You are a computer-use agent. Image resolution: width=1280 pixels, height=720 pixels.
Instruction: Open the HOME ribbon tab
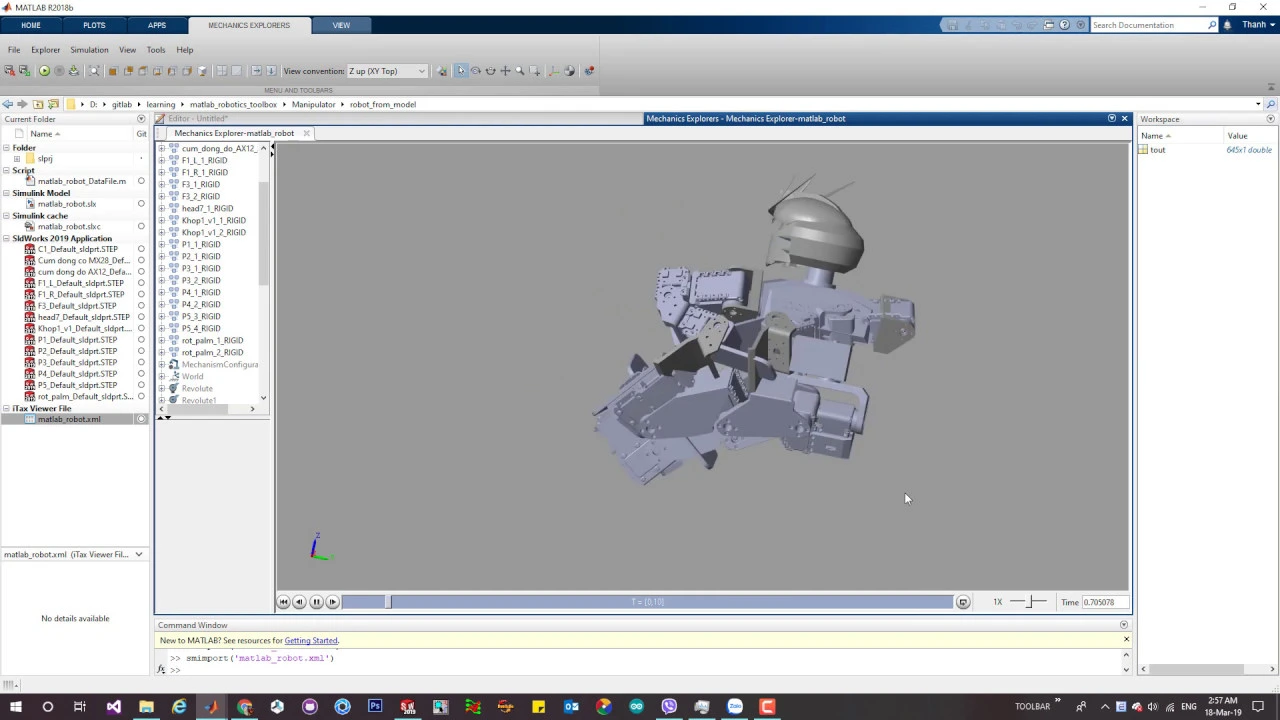31,25
